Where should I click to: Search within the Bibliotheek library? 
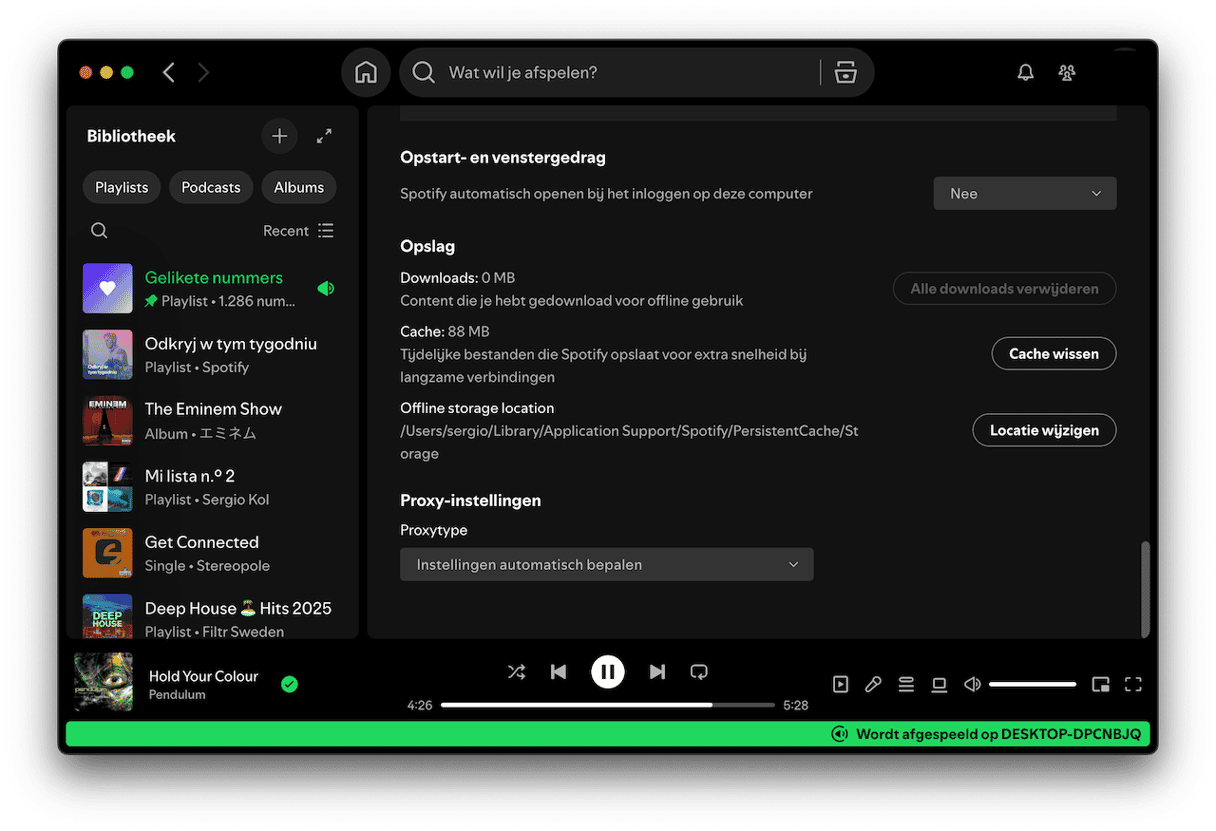point(99,230)
